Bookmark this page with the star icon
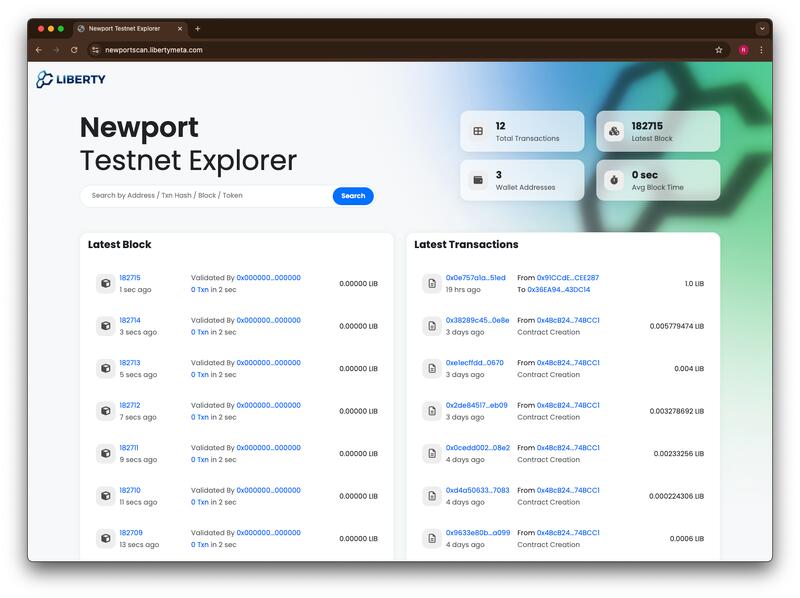The height and width of the screenshot is (598, 800). point(719,50)
